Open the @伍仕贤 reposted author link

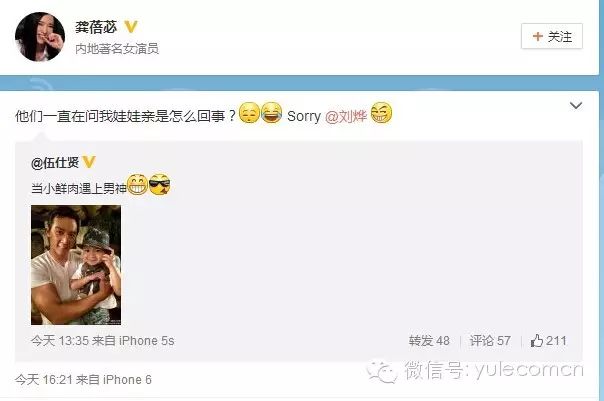coord(55,163)
